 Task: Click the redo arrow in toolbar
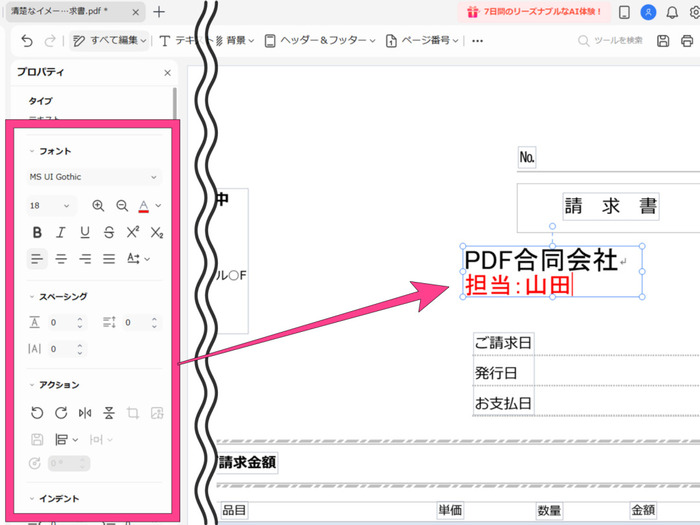point(50,41)
